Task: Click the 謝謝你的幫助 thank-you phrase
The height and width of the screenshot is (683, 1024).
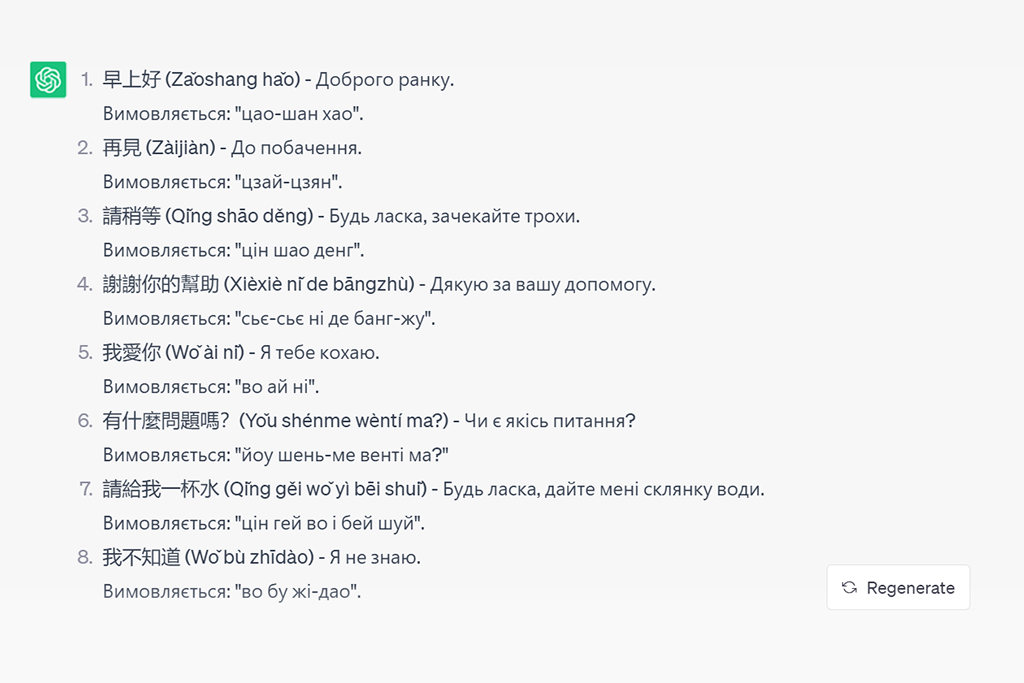Action: [x=258, y=284]
